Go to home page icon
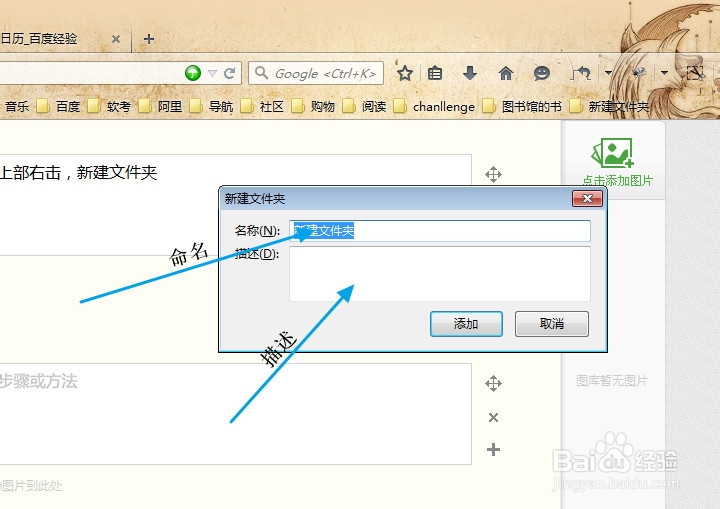720x509 pixels. (x=506, y=73)
